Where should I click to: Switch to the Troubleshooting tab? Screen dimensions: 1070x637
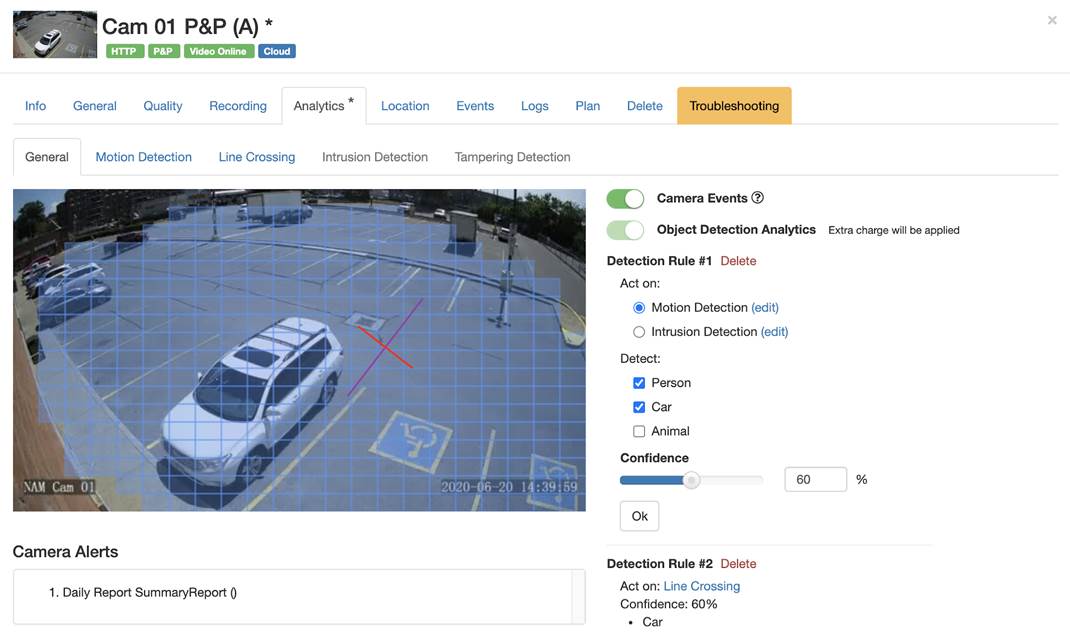point(734,105)
